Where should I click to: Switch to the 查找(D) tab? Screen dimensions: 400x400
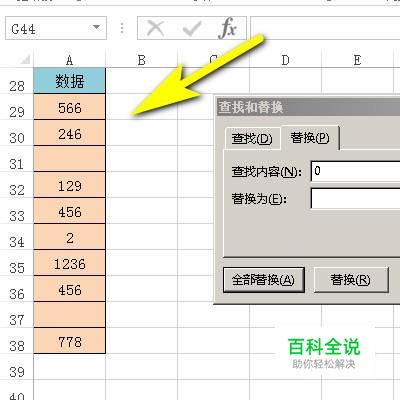click(252, 138)
